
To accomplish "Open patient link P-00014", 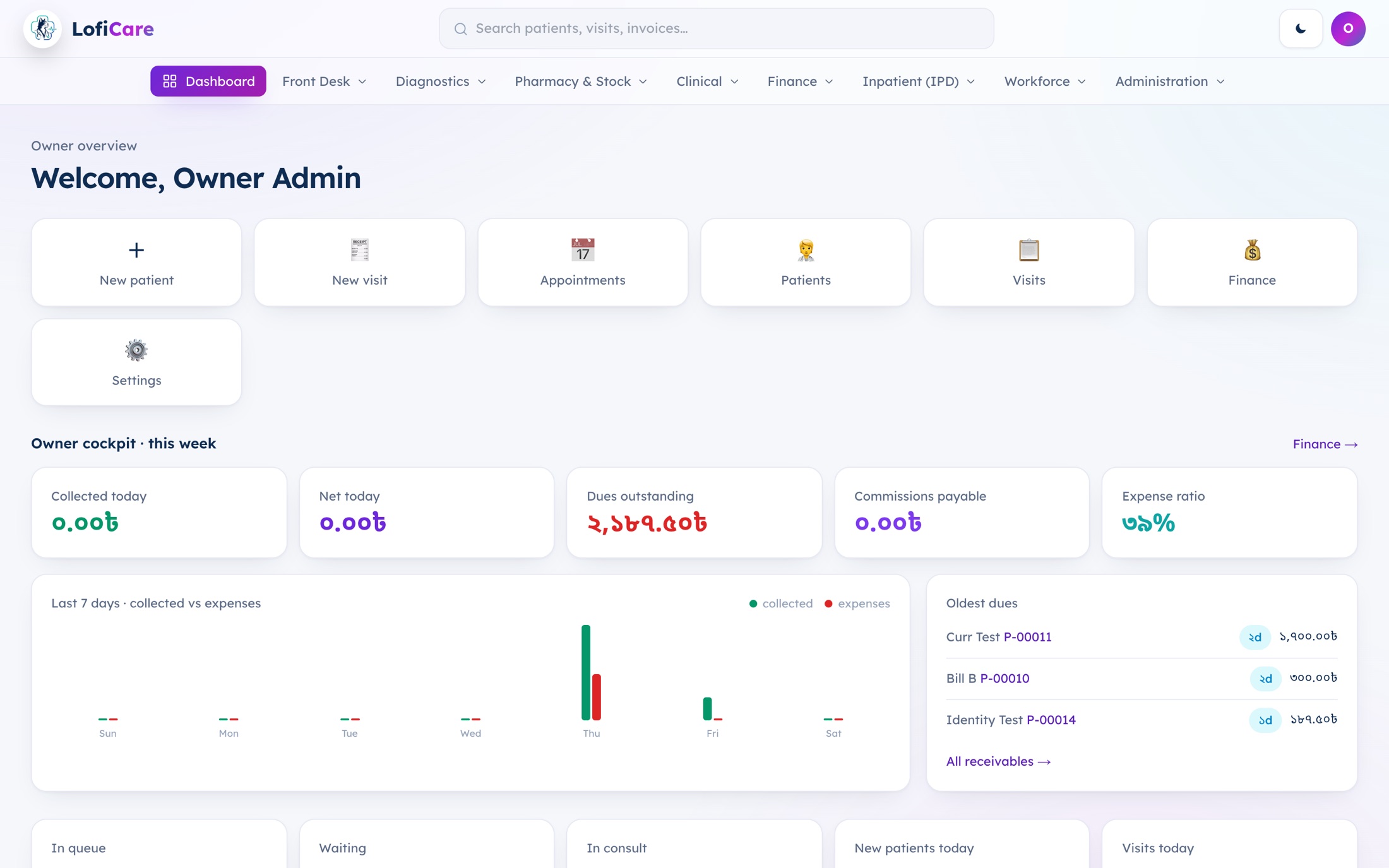I will (1051, 720).
